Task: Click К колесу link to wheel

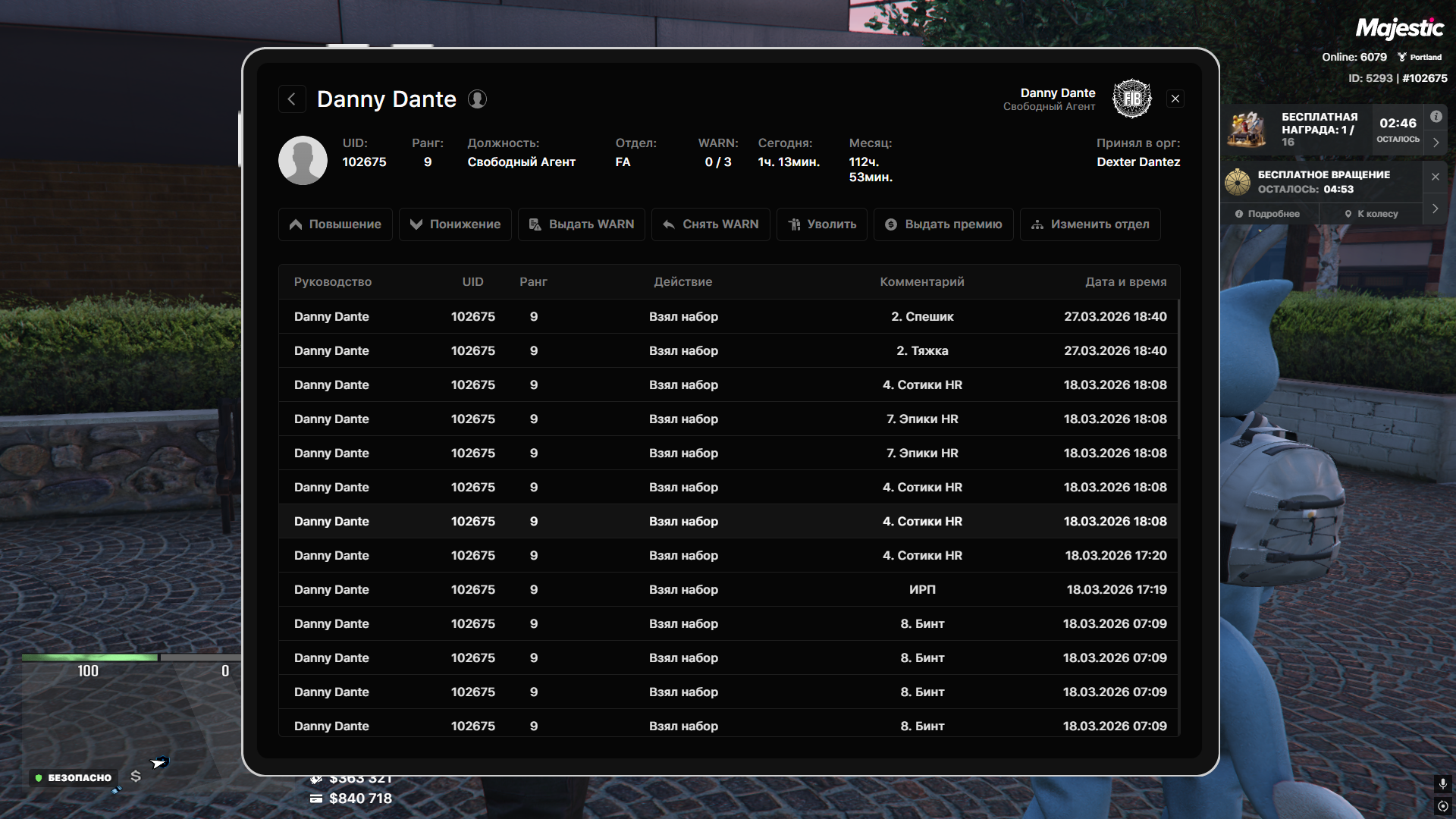Action: (1371, 214)
